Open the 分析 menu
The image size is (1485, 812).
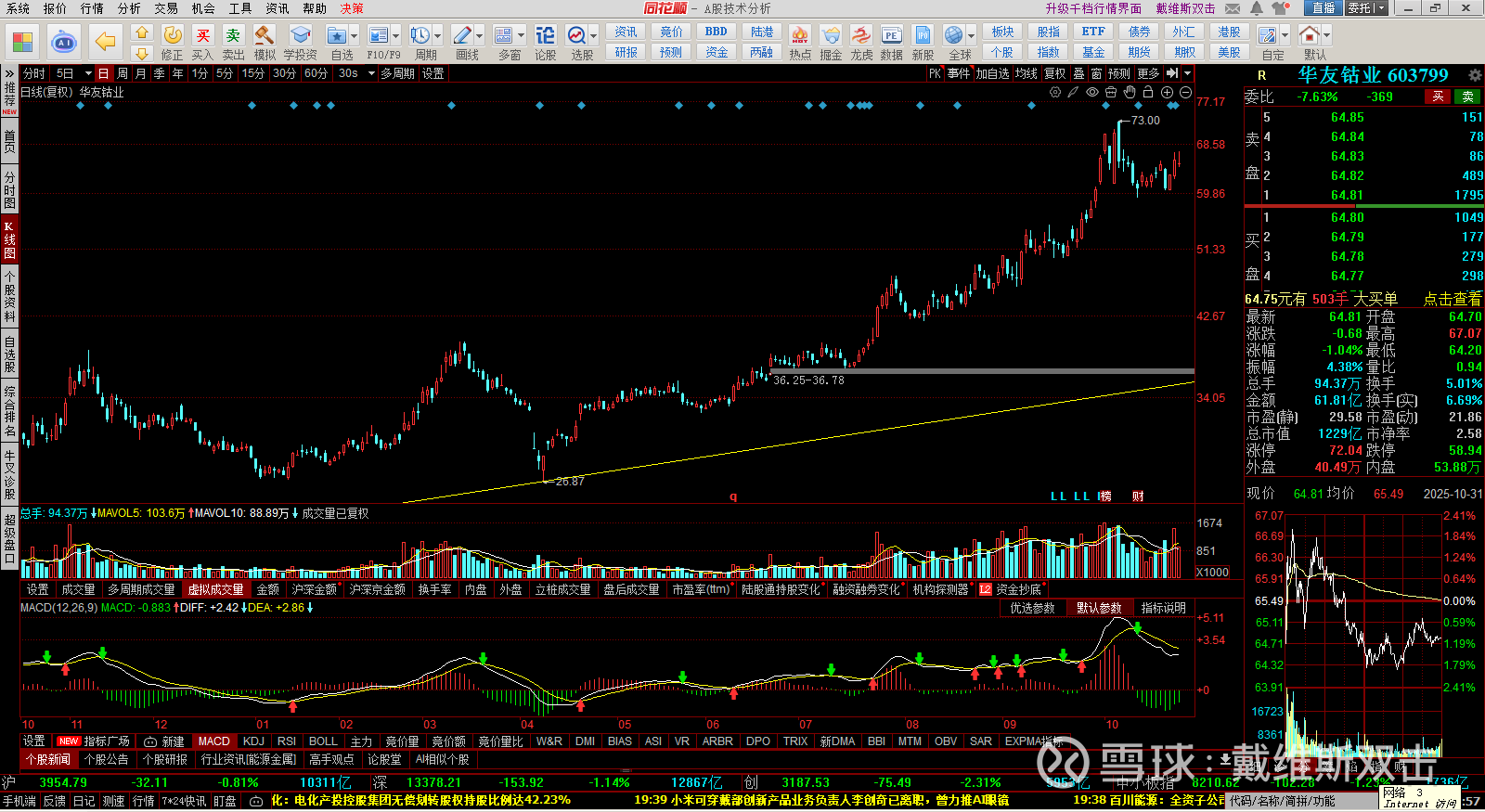(129, 8)
